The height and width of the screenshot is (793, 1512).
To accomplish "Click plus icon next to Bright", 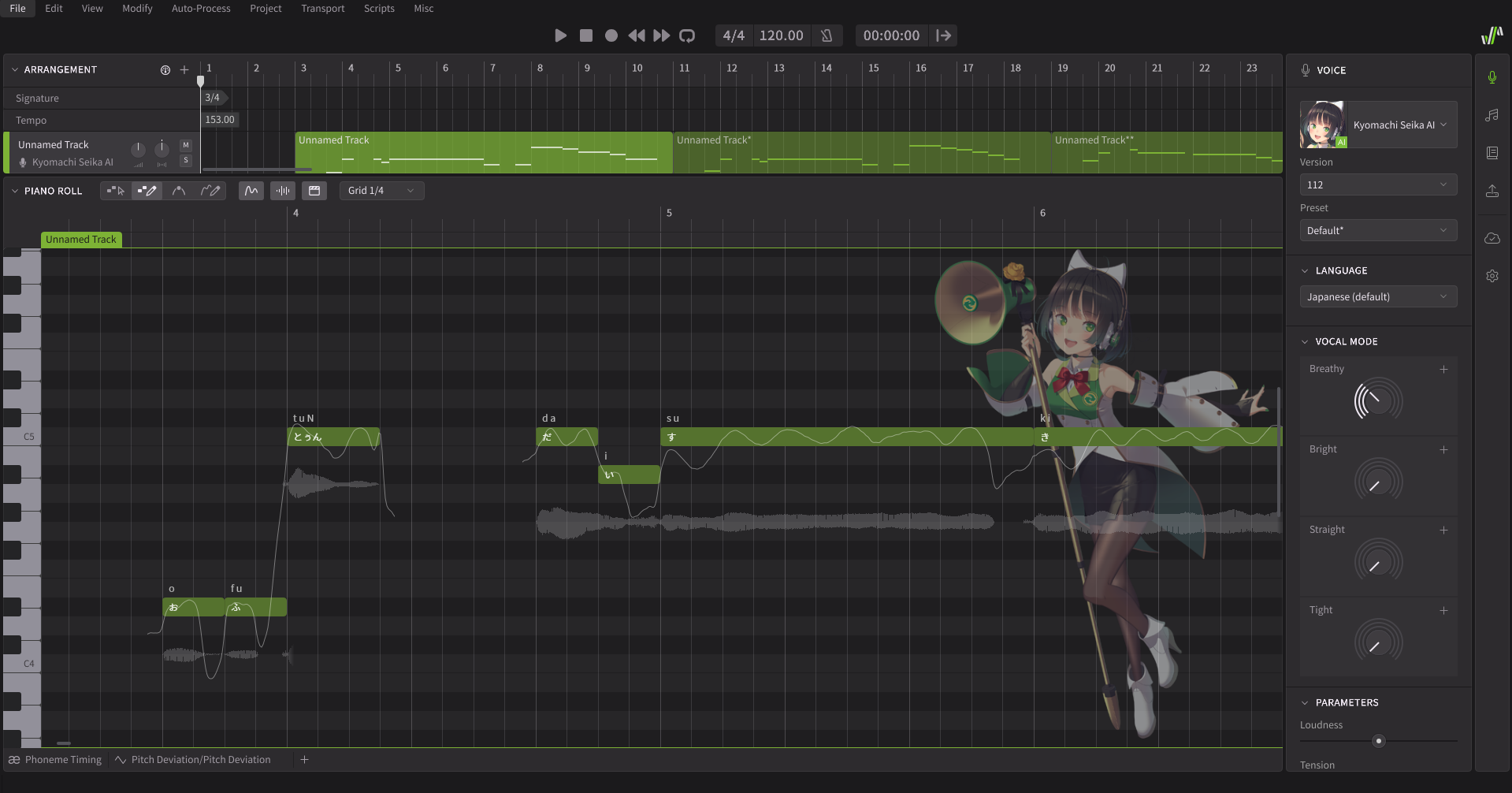I will tap(1444, 449).
